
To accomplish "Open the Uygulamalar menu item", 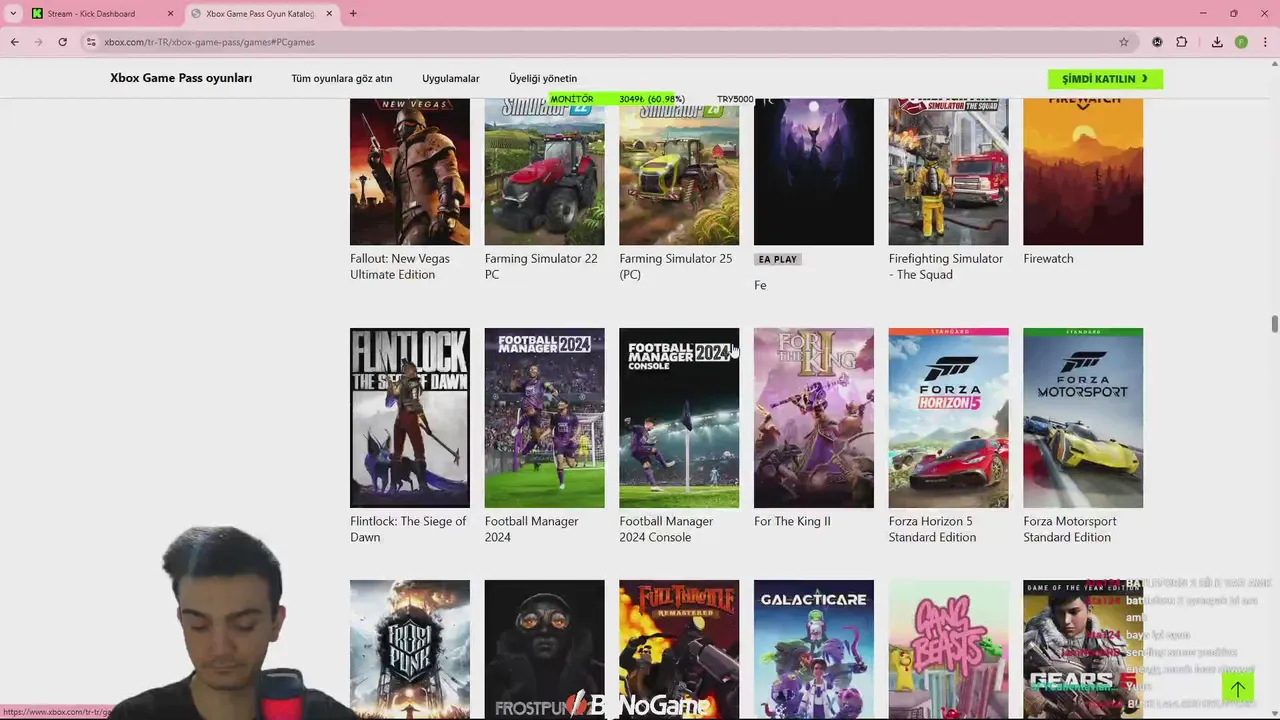I will (x=451, y=78).
